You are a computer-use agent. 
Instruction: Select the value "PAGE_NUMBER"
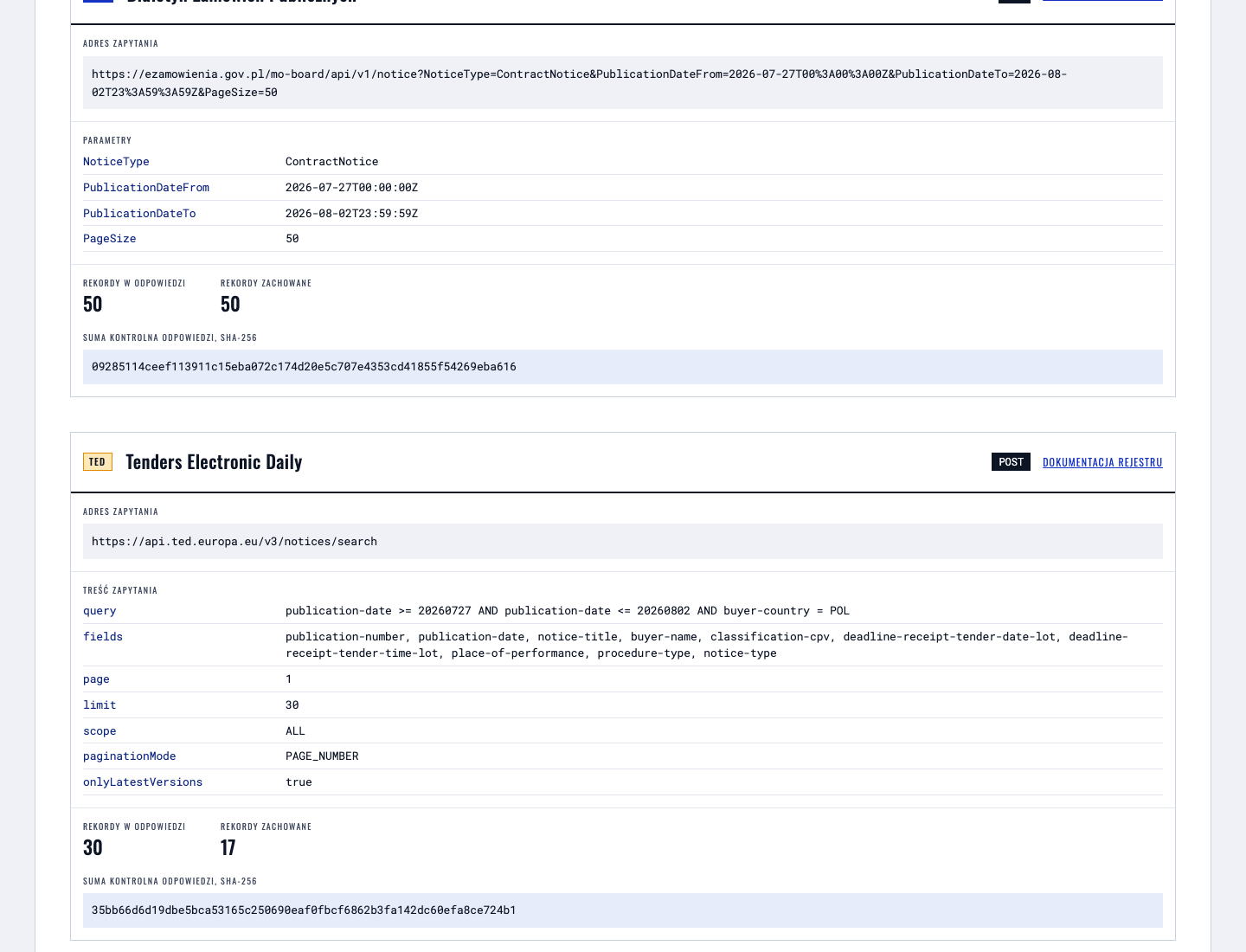pyautogui.click(x=322, y=756)
